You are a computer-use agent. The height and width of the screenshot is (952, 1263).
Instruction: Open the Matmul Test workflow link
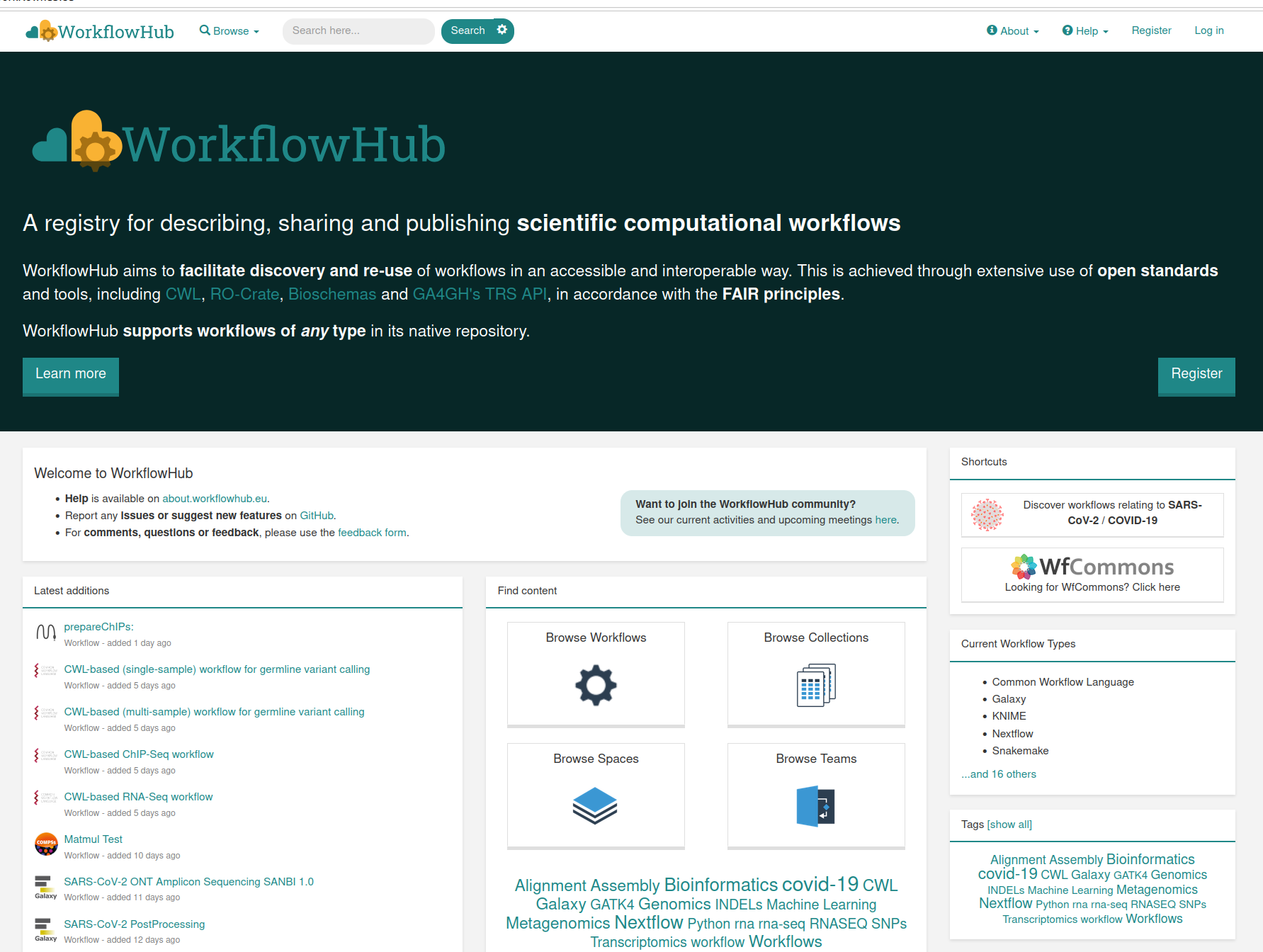pyautogui.click(x=93, y=839)
